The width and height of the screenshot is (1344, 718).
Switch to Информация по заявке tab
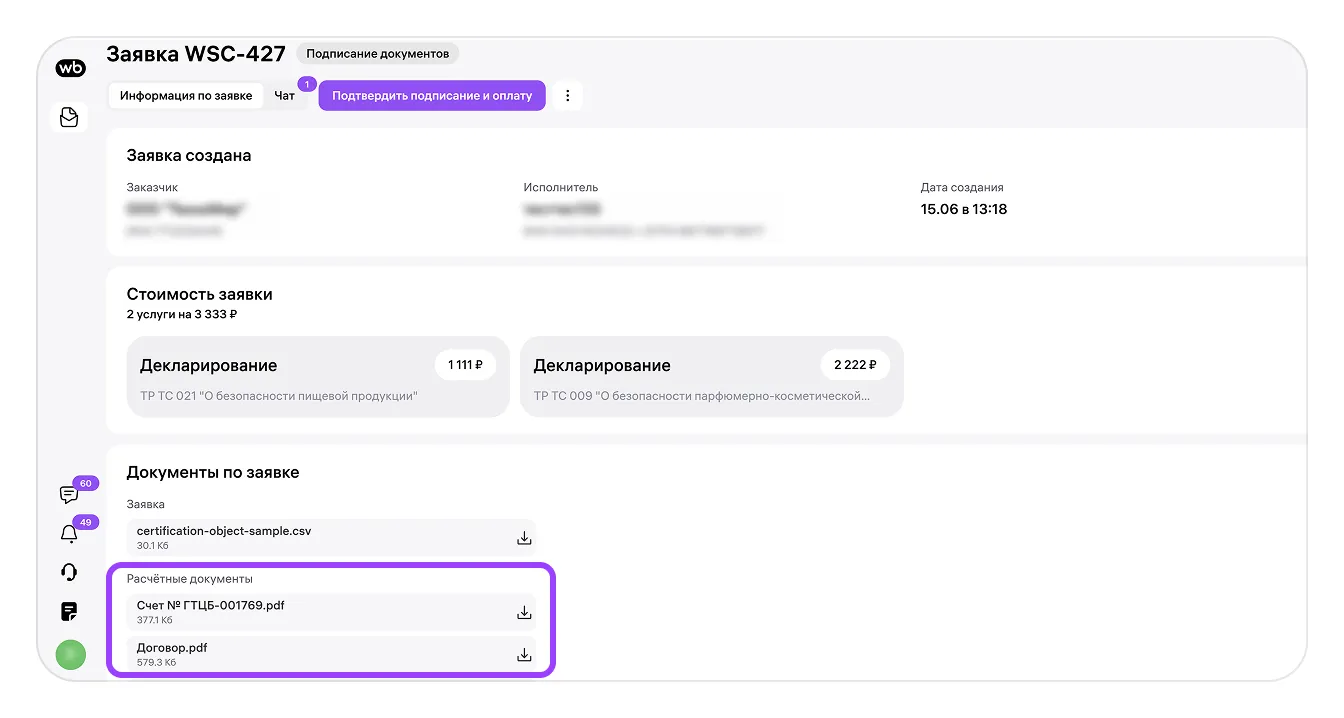186,96
